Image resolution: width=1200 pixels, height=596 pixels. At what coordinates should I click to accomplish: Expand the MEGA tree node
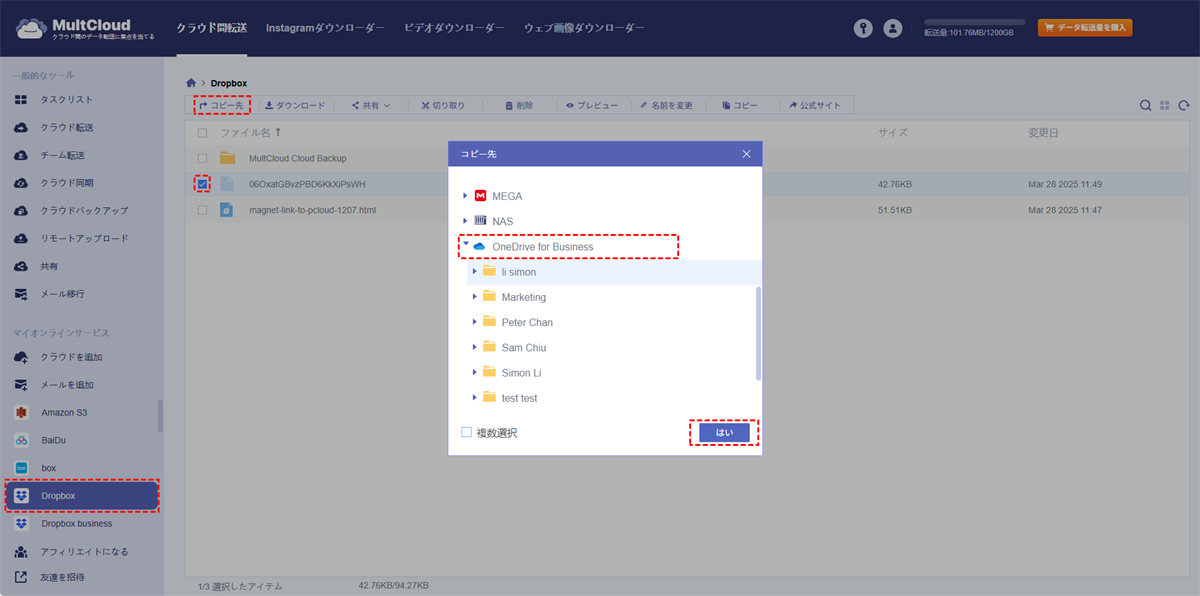(x=465, y=196)
